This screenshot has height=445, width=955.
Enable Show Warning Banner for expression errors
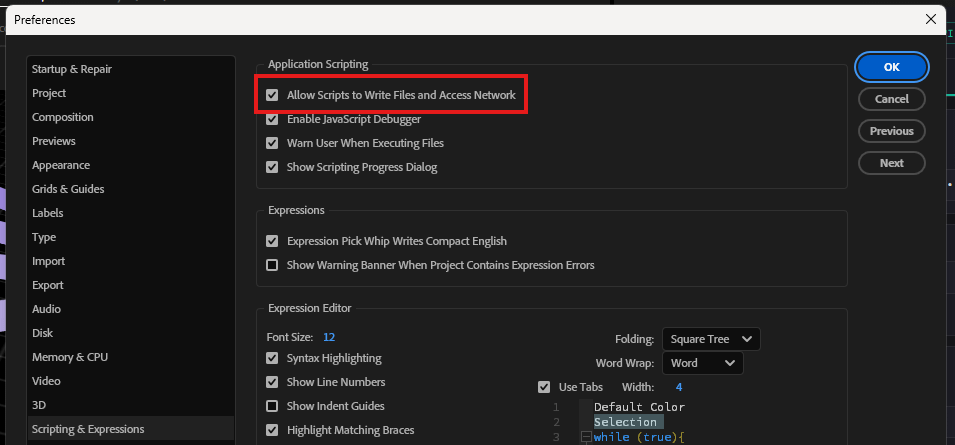pyautogui.click(x=272, y=265)
